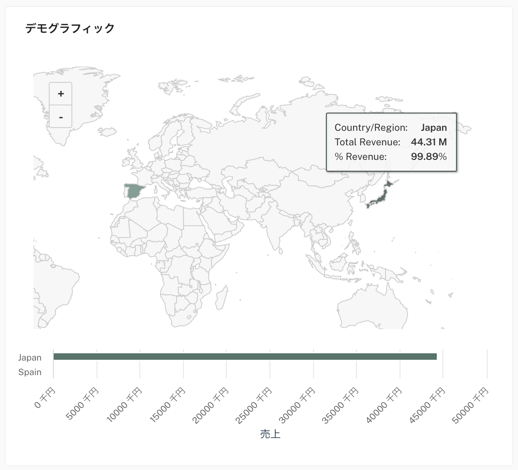The image size is (518, 470).
Task: Click the Japan label in bar chart
Action: point(30,358)
